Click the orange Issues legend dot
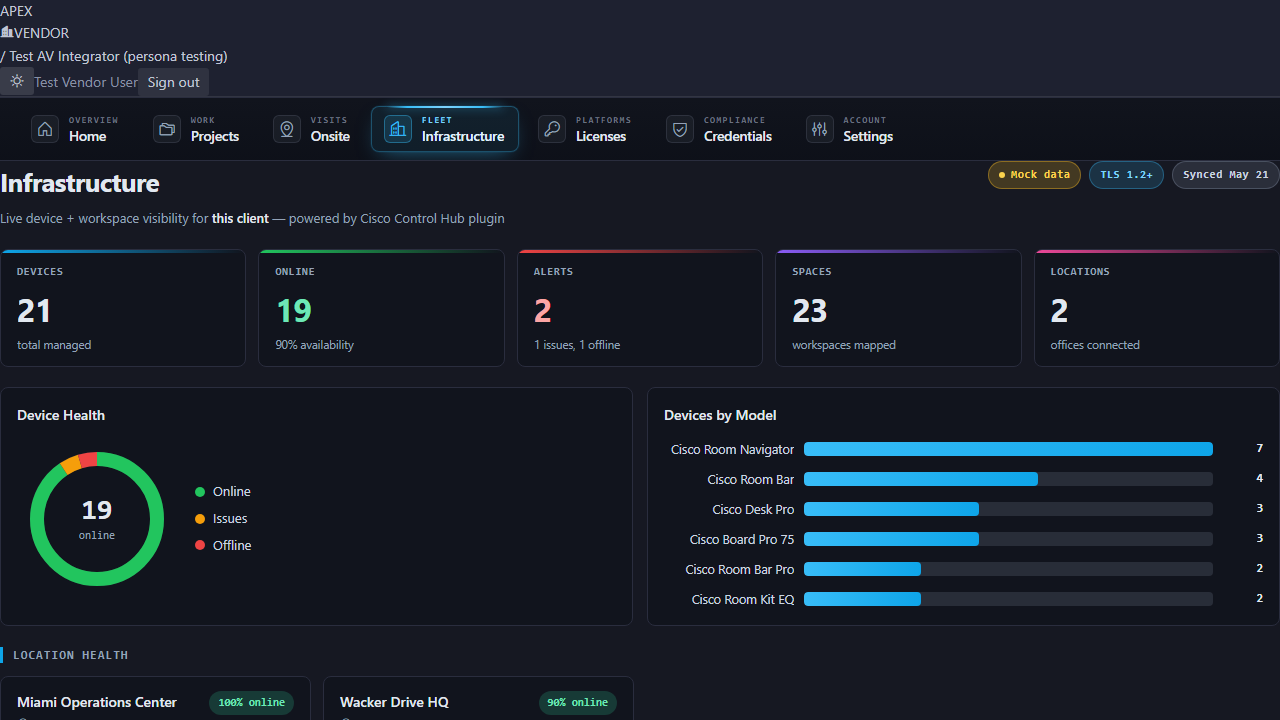Viewport: 1280px width, 720px height. point(200,519)
